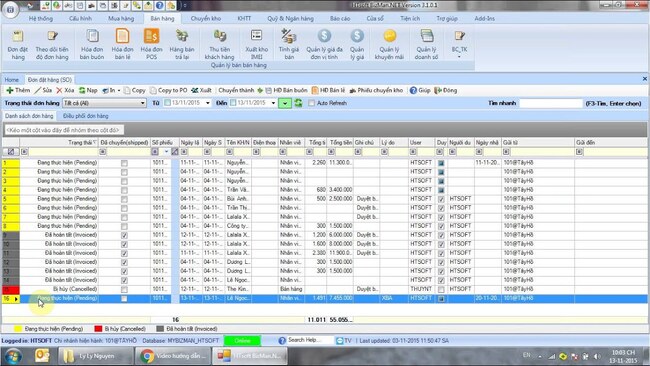Image resolution: width=650 pixels, height=366 pixels.
Task: Open Trạng thái đơn hàng dropdown
Action: click(143, 103)
